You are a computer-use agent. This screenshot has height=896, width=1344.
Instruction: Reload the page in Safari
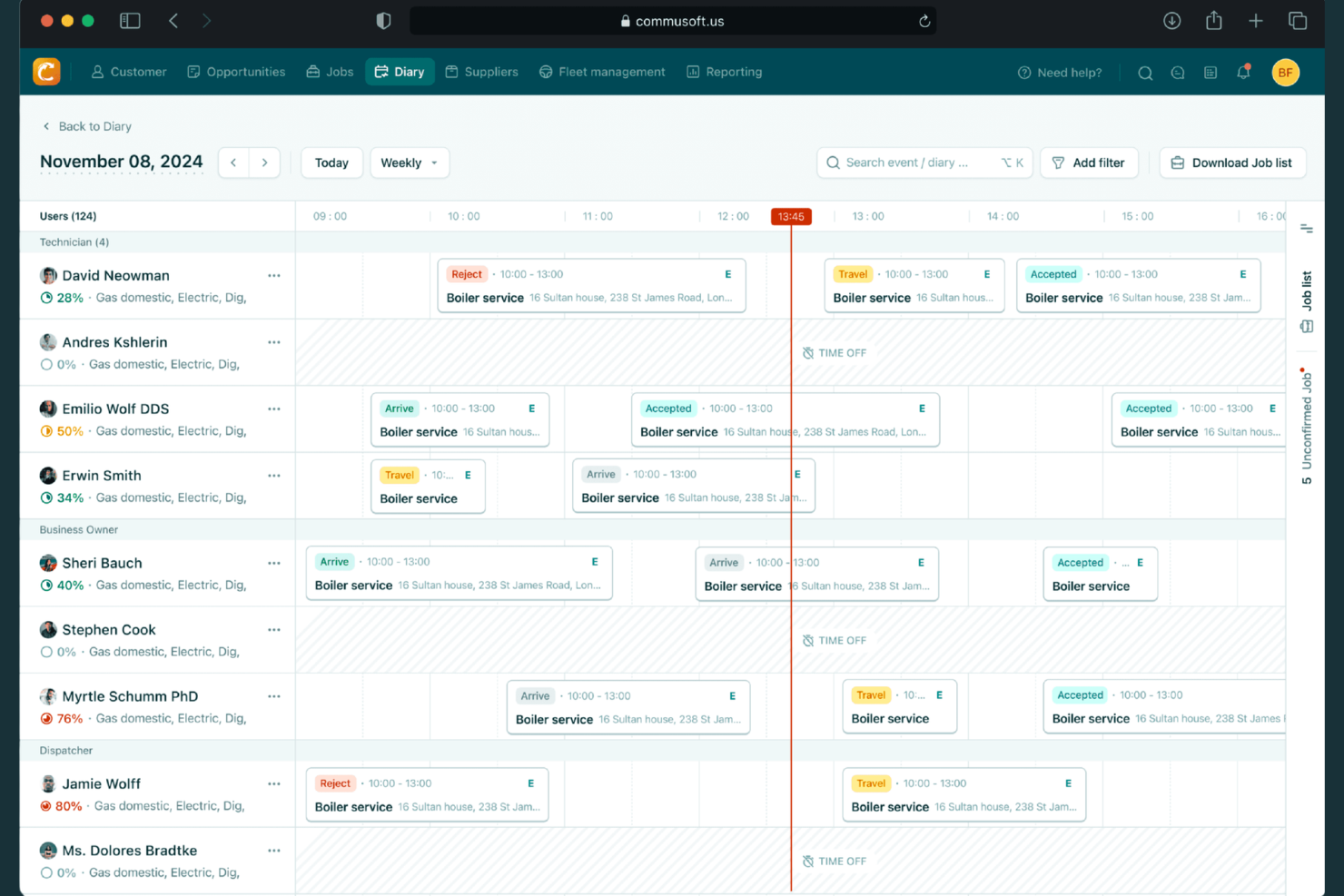924,21
